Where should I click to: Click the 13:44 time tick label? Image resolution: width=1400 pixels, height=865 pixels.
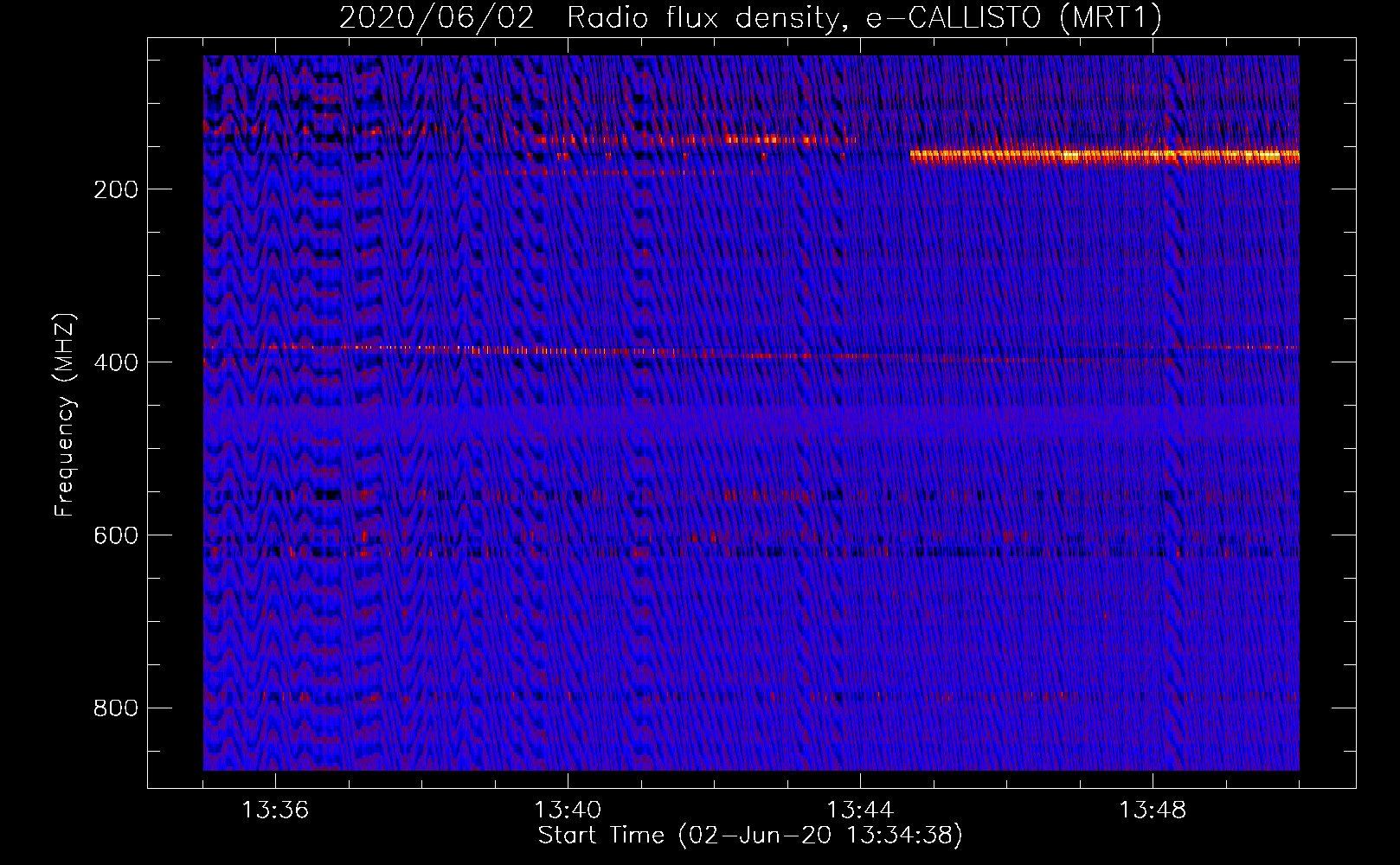(x=860, y=811)
